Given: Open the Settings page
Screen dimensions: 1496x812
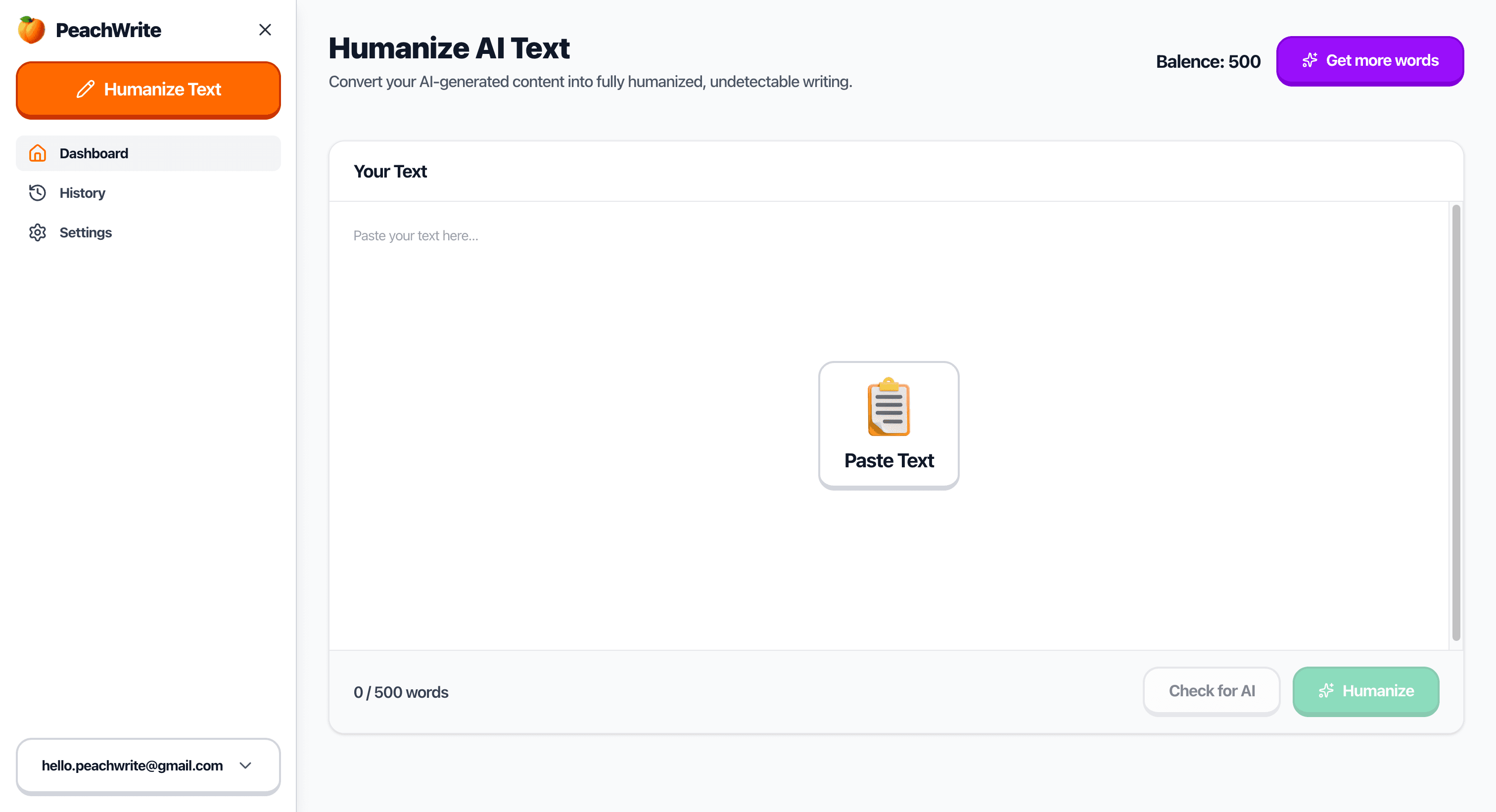Looking at the screenshot, I should pos(86,232).
